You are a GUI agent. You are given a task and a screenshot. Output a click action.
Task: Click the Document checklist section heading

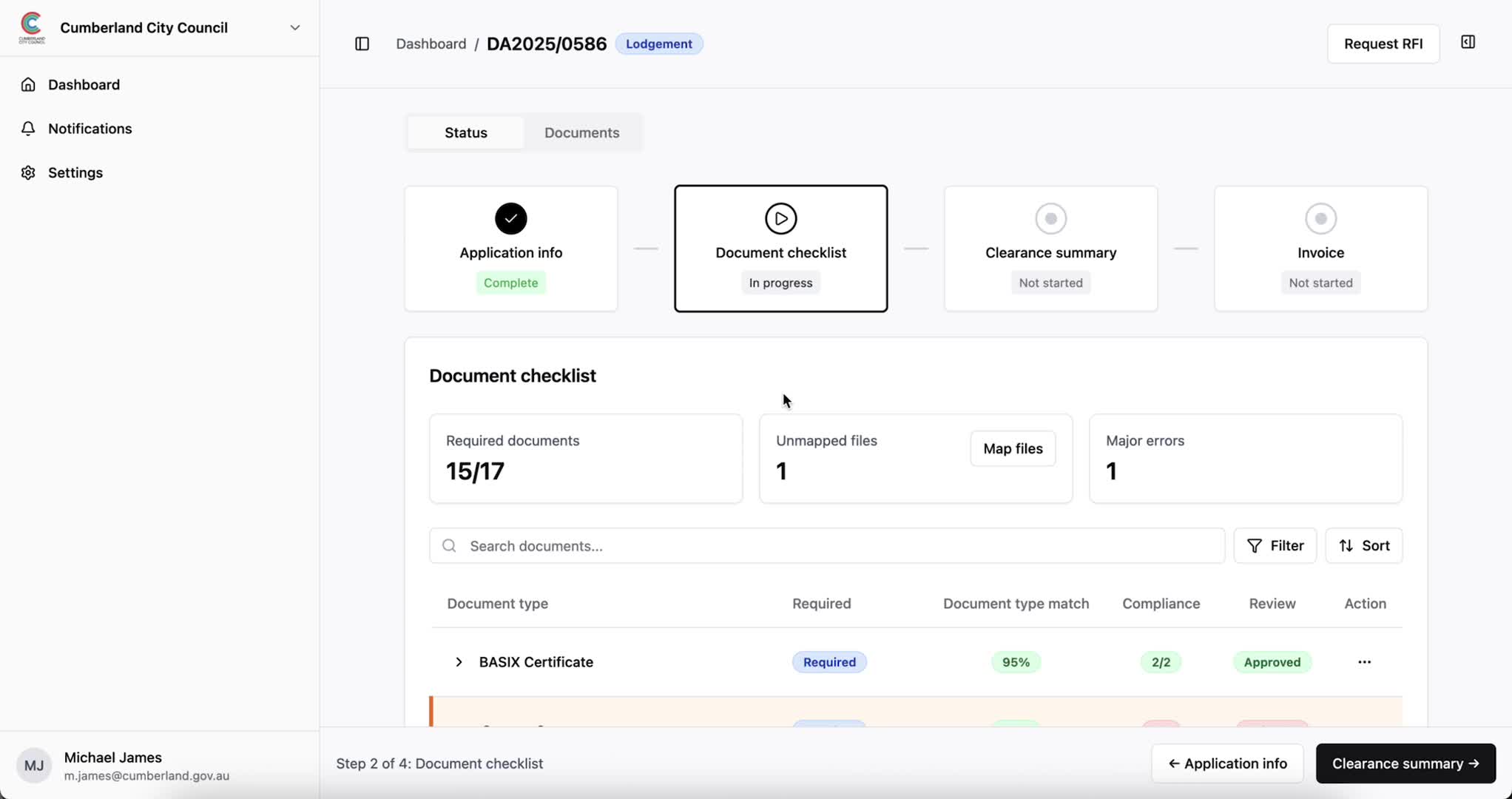513,376
